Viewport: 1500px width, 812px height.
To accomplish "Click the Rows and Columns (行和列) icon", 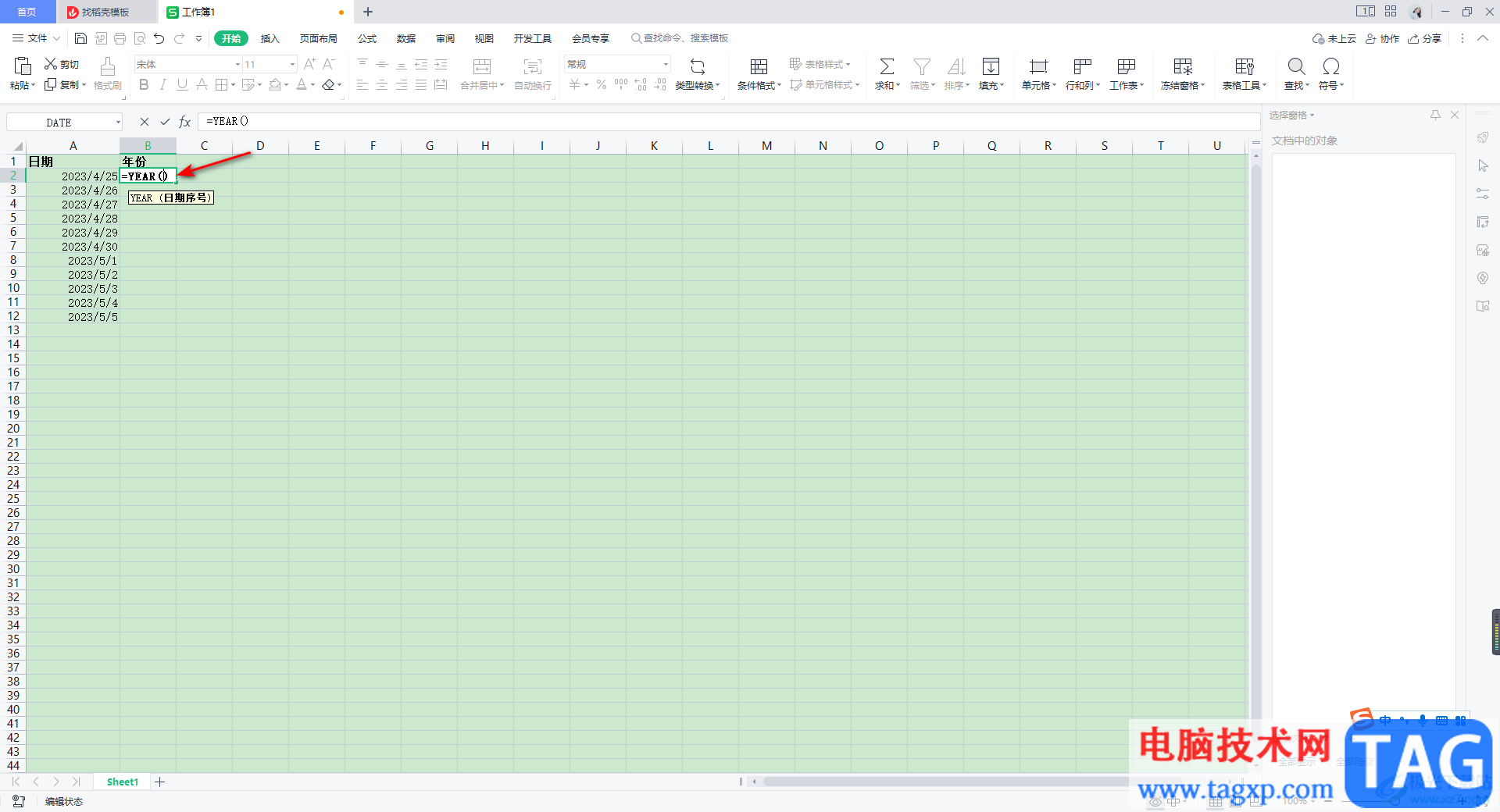I will 1082,66.
